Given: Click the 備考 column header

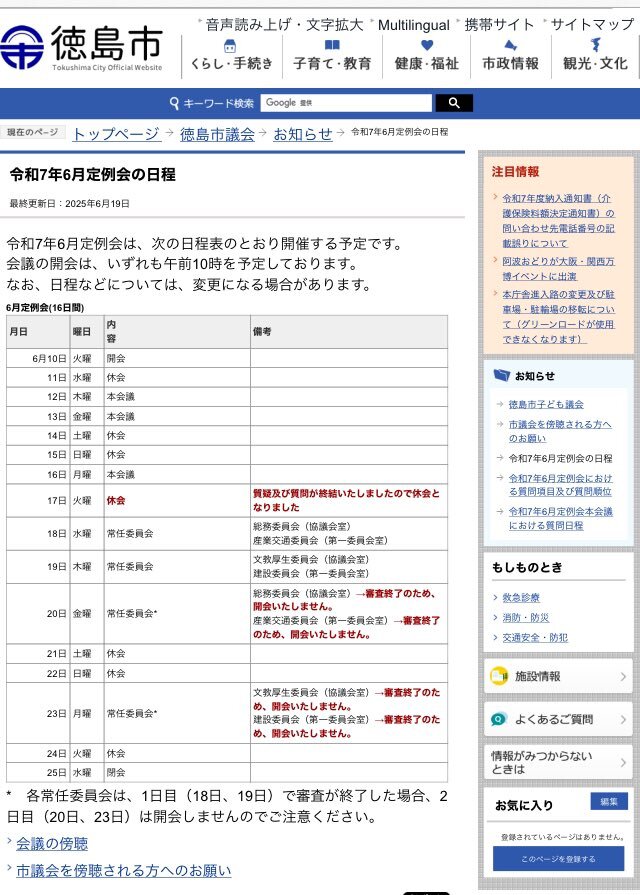Looking at the screenshot, I should [349, 332].
